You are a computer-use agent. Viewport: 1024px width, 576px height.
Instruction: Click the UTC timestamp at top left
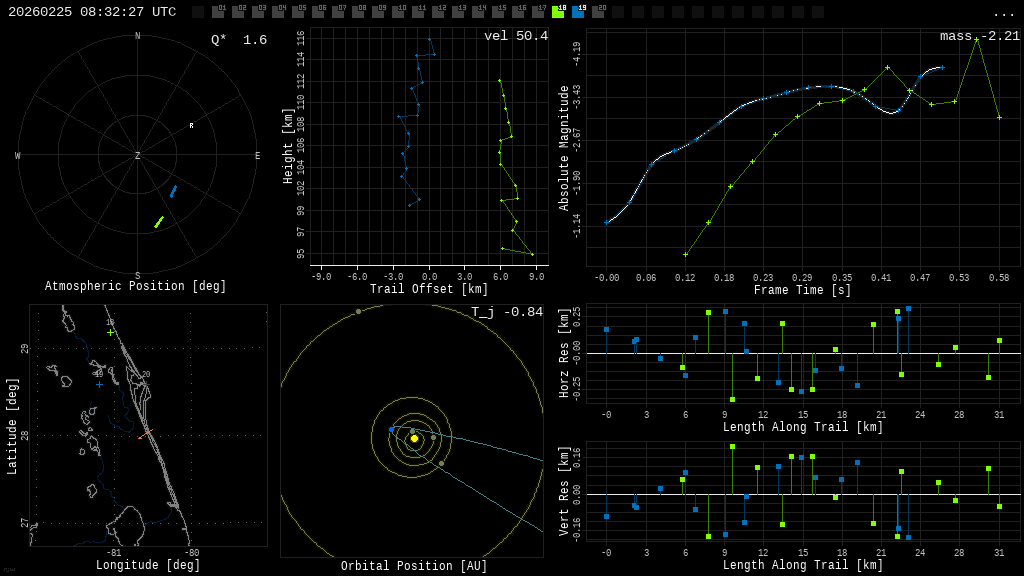[x=92, y=12]
